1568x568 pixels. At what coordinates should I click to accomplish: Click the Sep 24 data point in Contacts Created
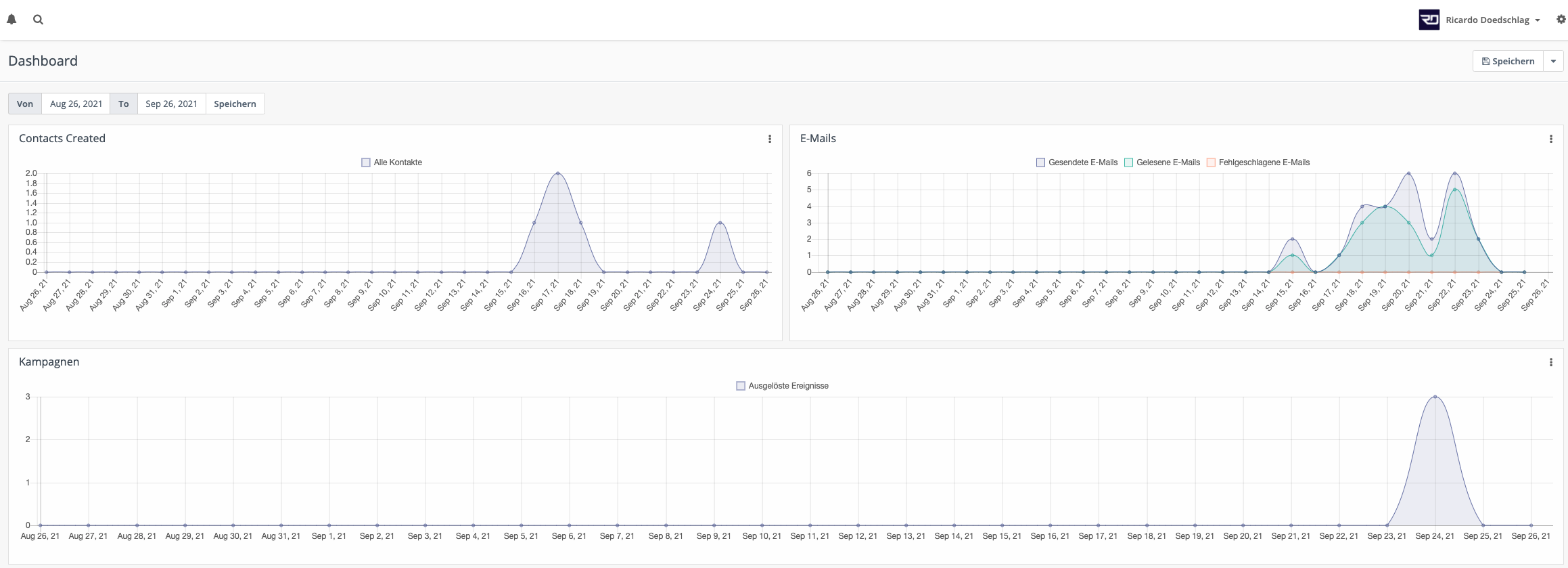[x=720, y=223]
